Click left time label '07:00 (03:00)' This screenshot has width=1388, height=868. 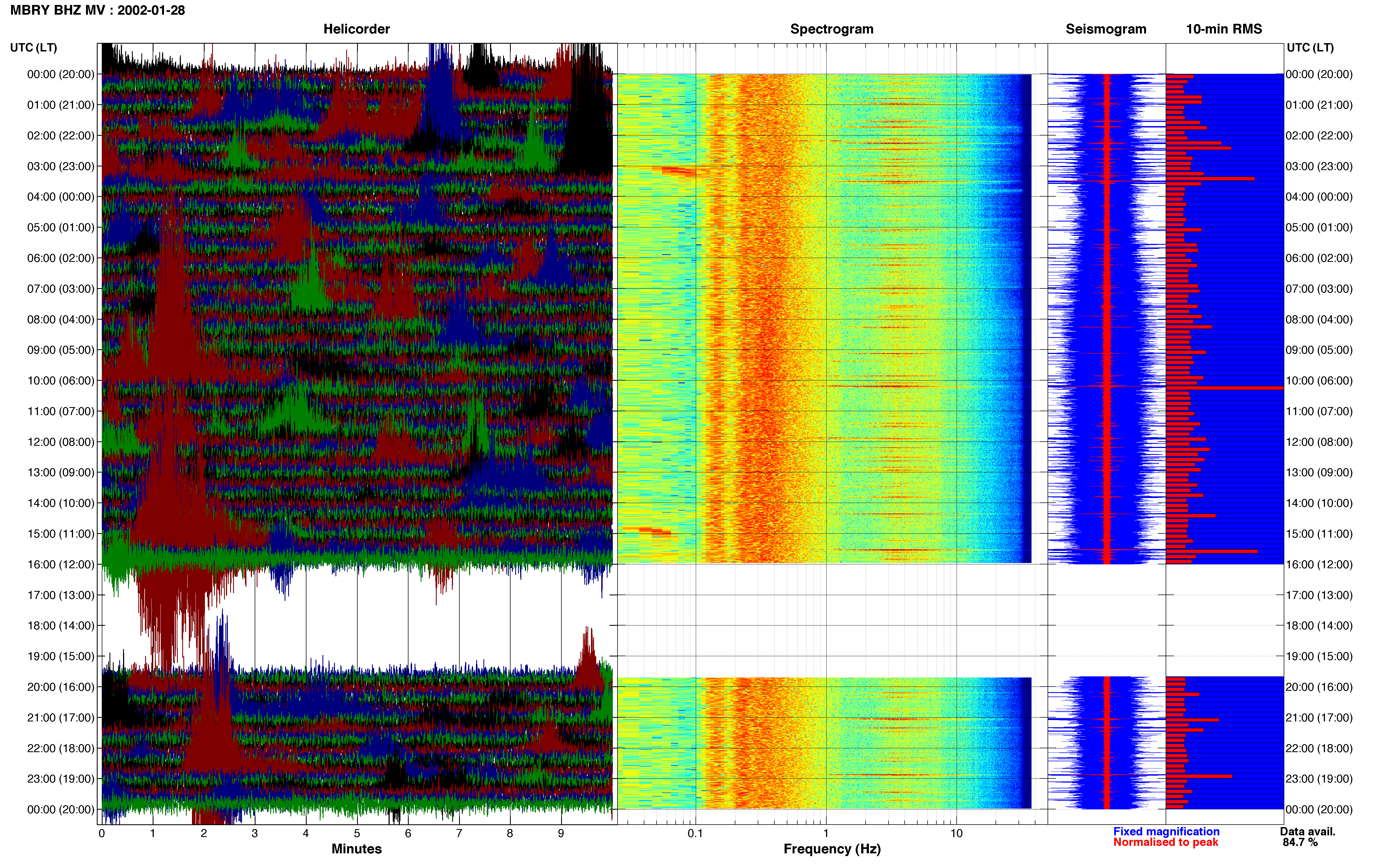point(61,288)
